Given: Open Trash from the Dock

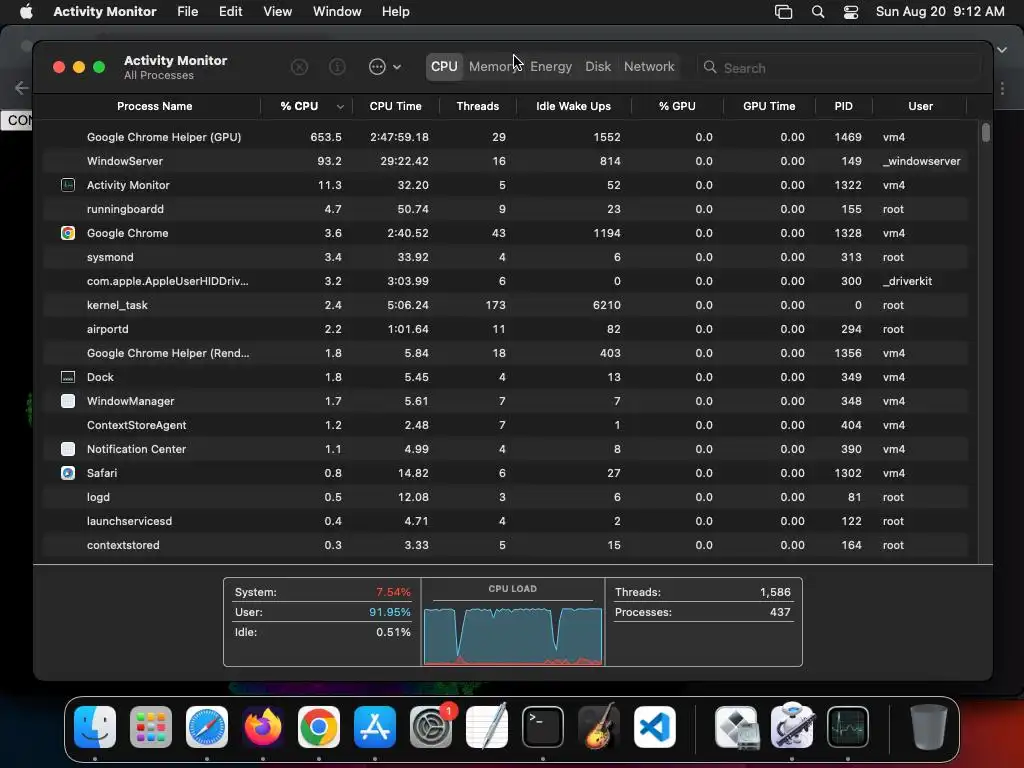Looking at the screenshot, I should click(929, 727).
